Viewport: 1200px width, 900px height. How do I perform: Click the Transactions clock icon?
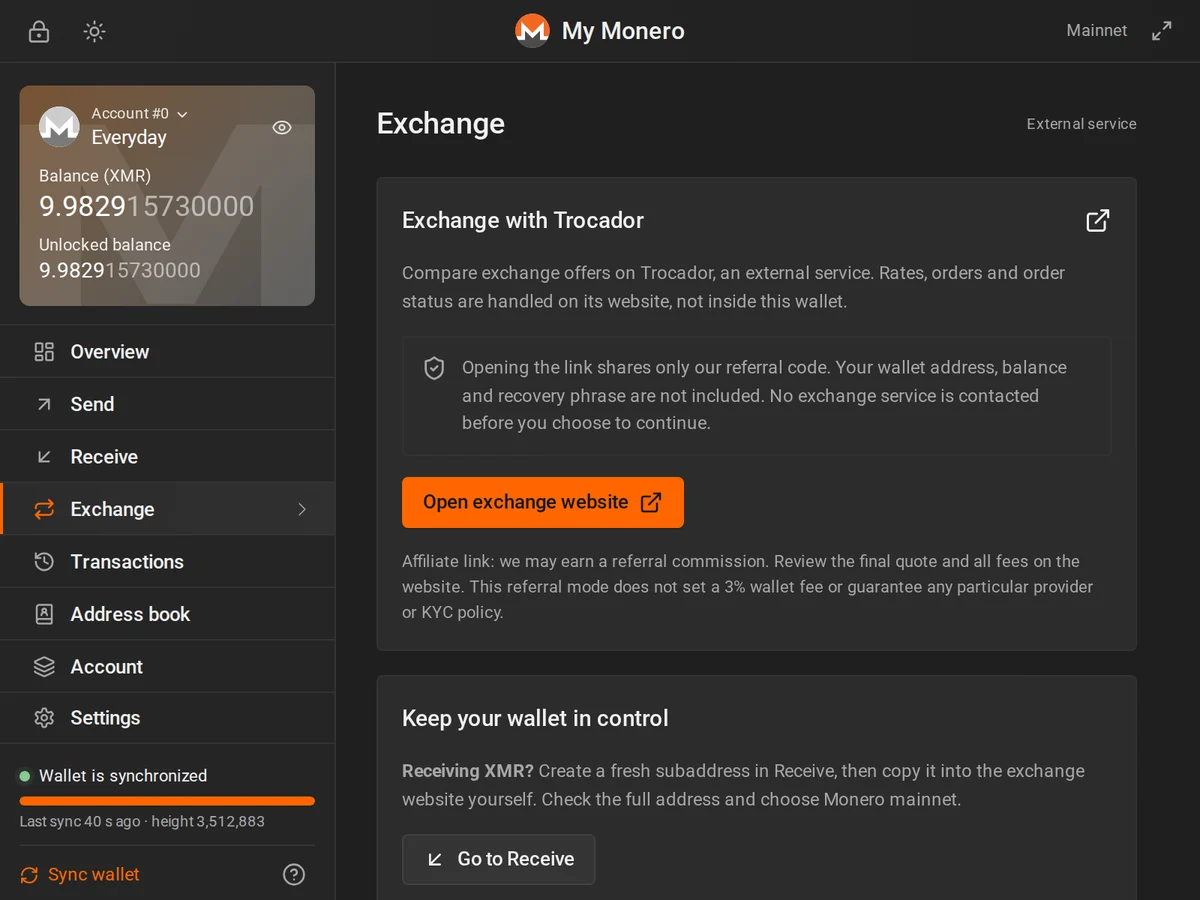point(44,562)
